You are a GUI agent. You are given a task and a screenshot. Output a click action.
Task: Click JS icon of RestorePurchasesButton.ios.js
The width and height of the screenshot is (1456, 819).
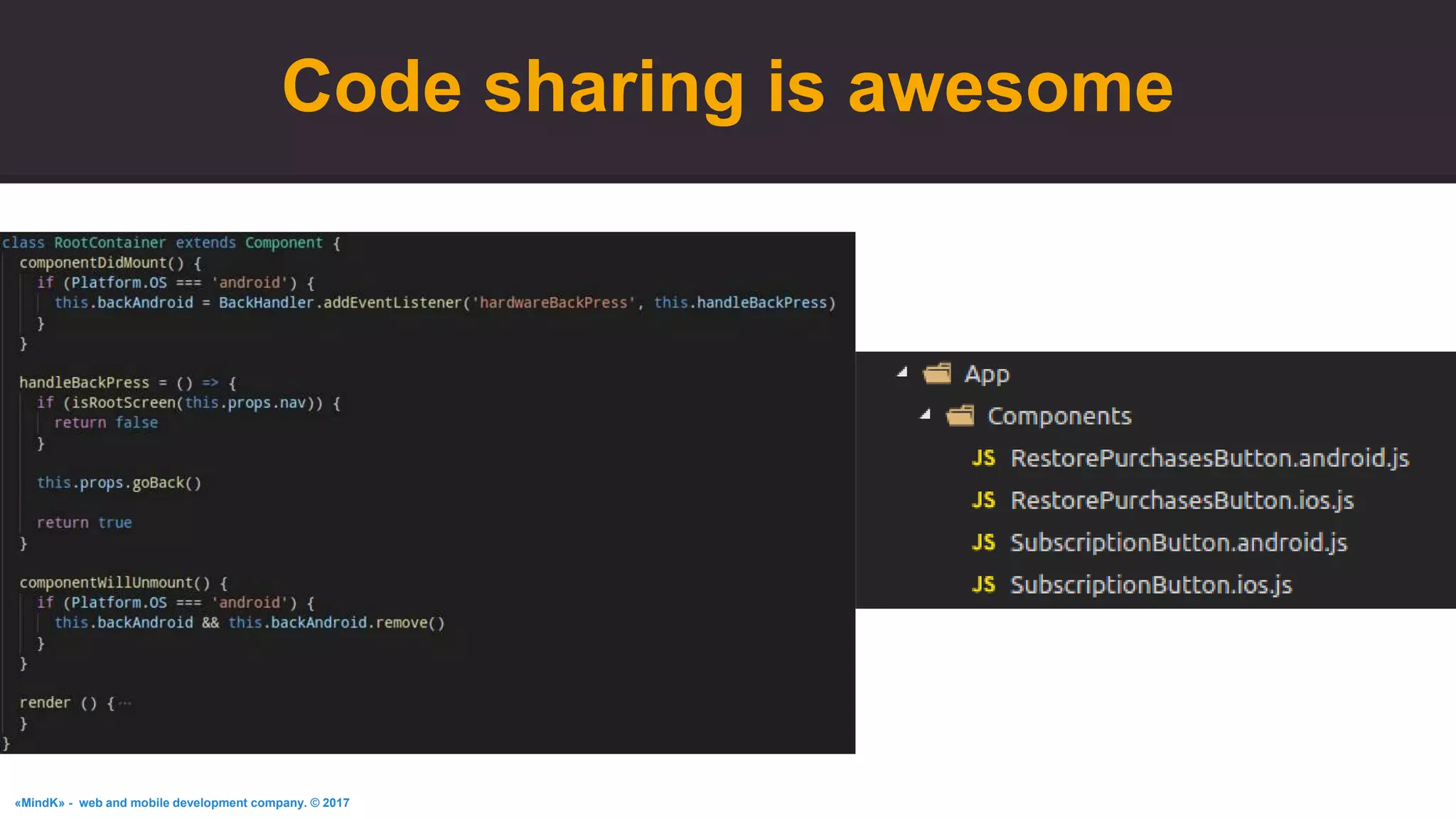point(983,500)
